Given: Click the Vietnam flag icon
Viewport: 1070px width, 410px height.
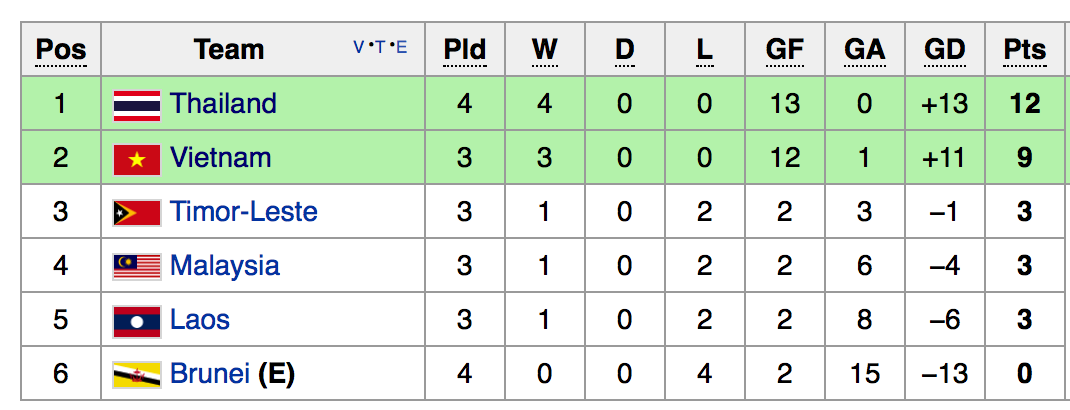Looking at the screenshot, I should pyautogui.click(x=137, y=158).
